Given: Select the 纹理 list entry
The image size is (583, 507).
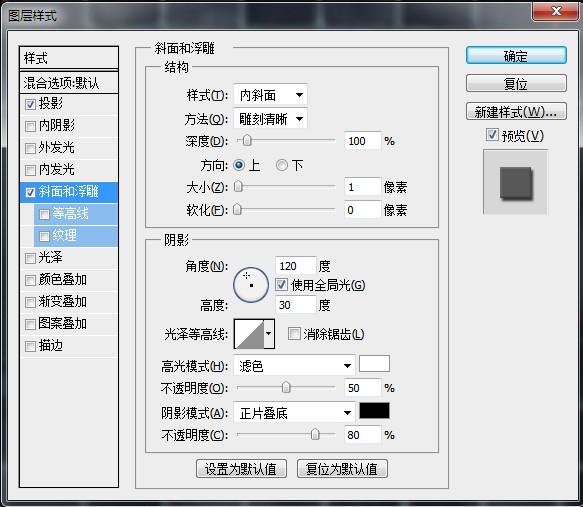Looking at the screenshot, I should click(x=76, y=236).
